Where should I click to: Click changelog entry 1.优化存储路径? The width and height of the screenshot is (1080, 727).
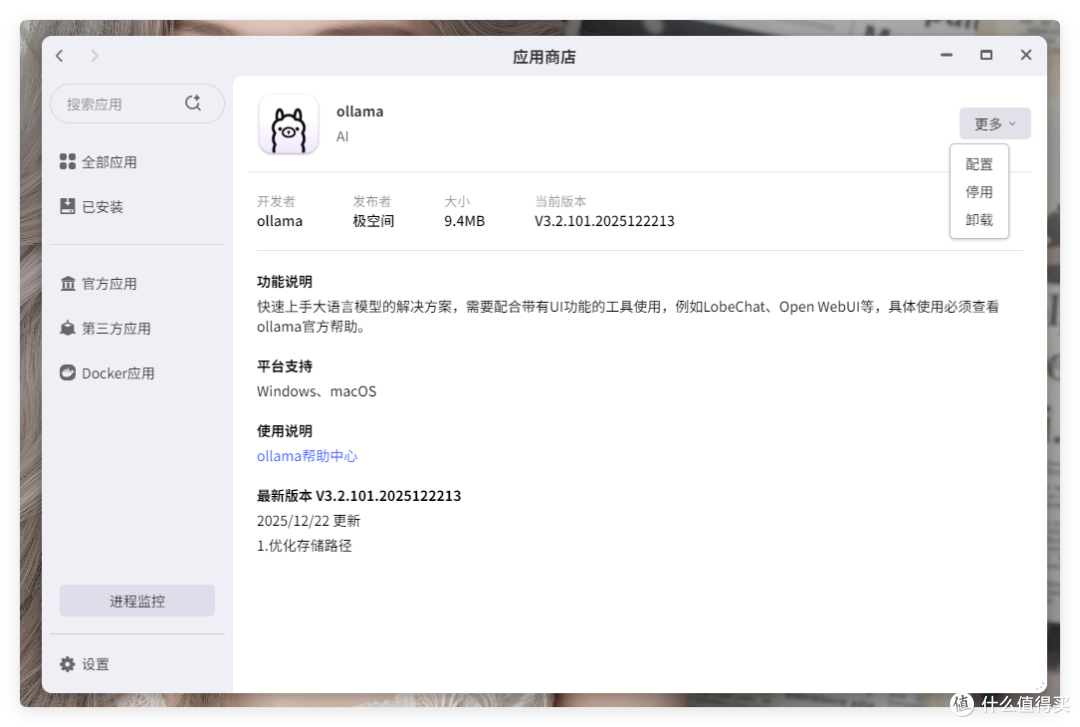(x=304, y=546)
